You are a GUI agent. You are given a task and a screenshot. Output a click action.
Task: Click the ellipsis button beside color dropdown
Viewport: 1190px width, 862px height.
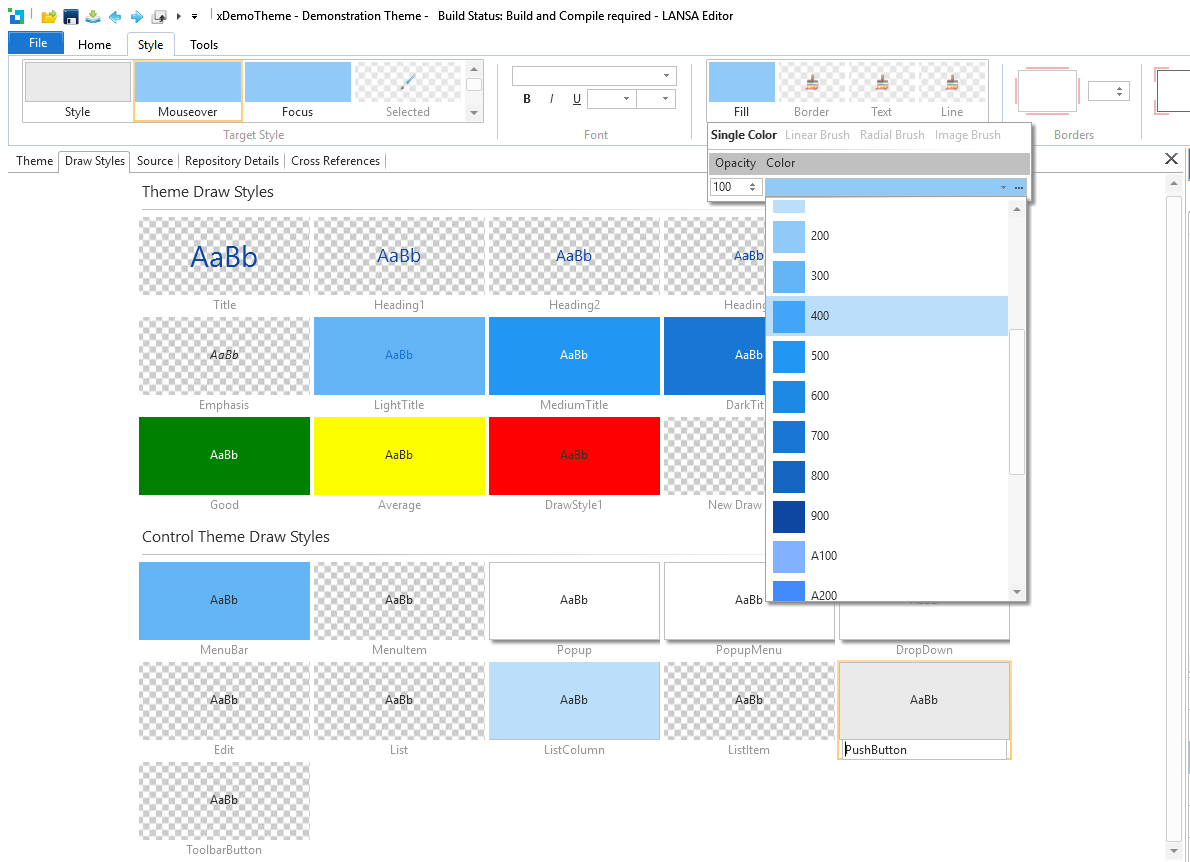pos(1019,187)
